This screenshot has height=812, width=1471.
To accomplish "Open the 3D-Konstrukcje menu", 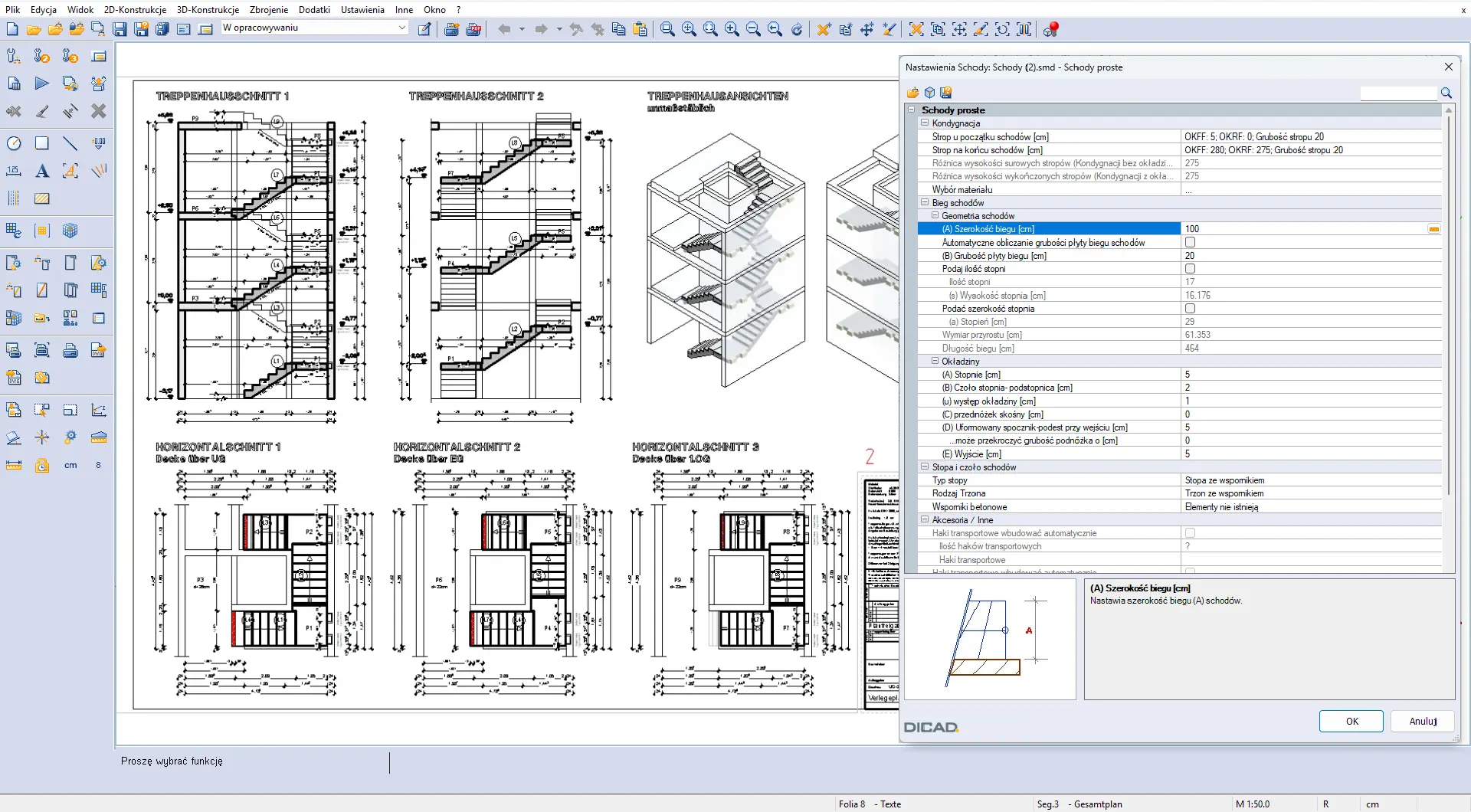I will [208, 9].
